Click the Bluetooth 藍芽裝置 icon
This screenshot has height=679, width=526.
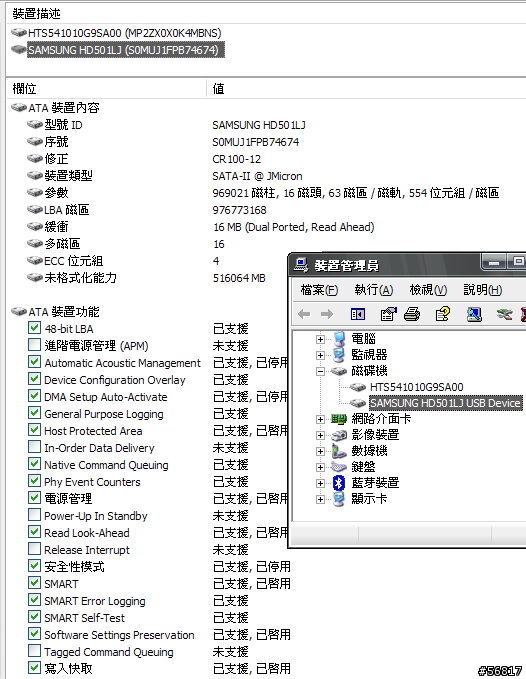[339, 483]
